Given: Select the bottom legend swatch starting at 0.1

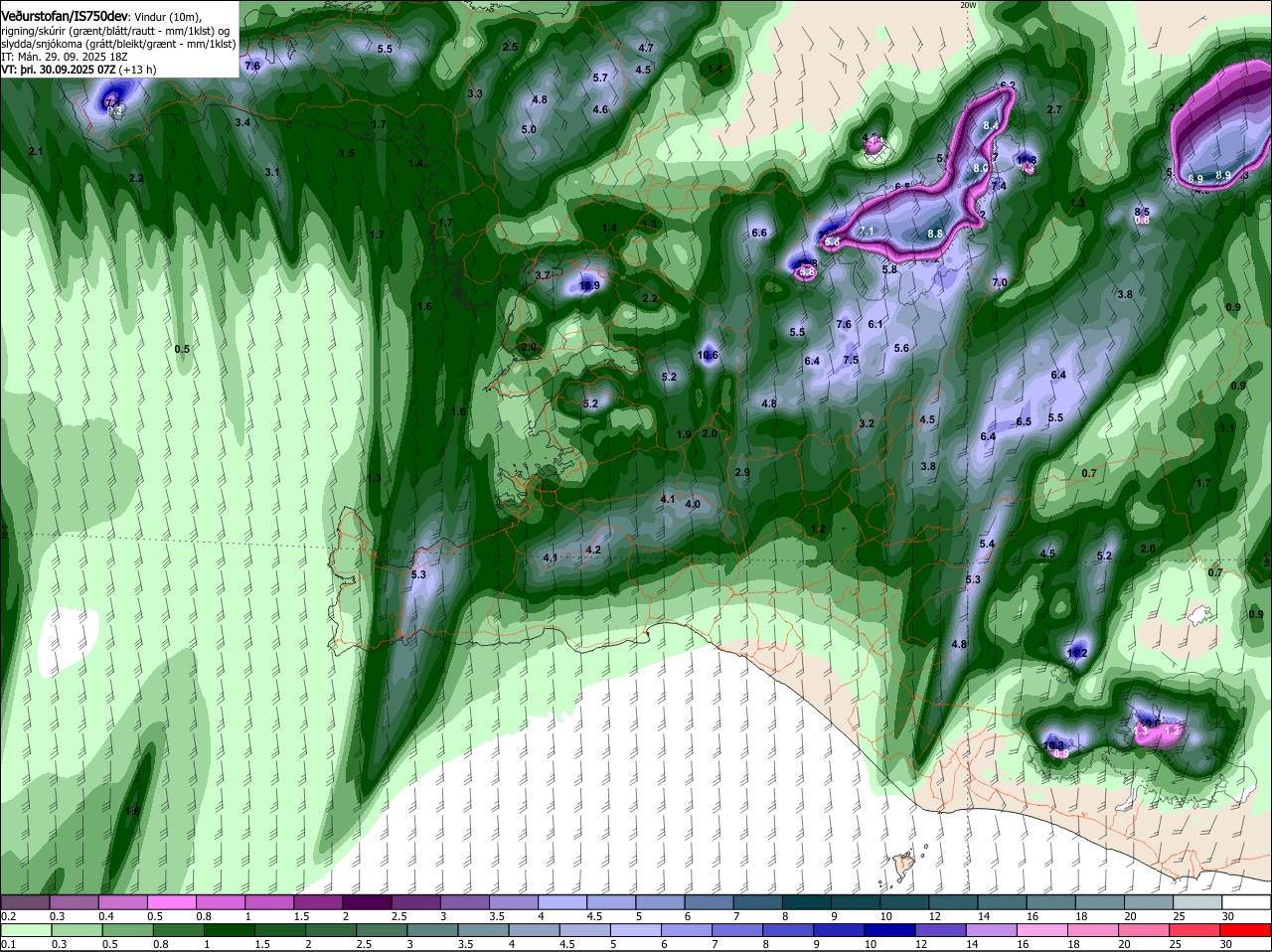Looking at the screenshot, I should click(25, 930).
